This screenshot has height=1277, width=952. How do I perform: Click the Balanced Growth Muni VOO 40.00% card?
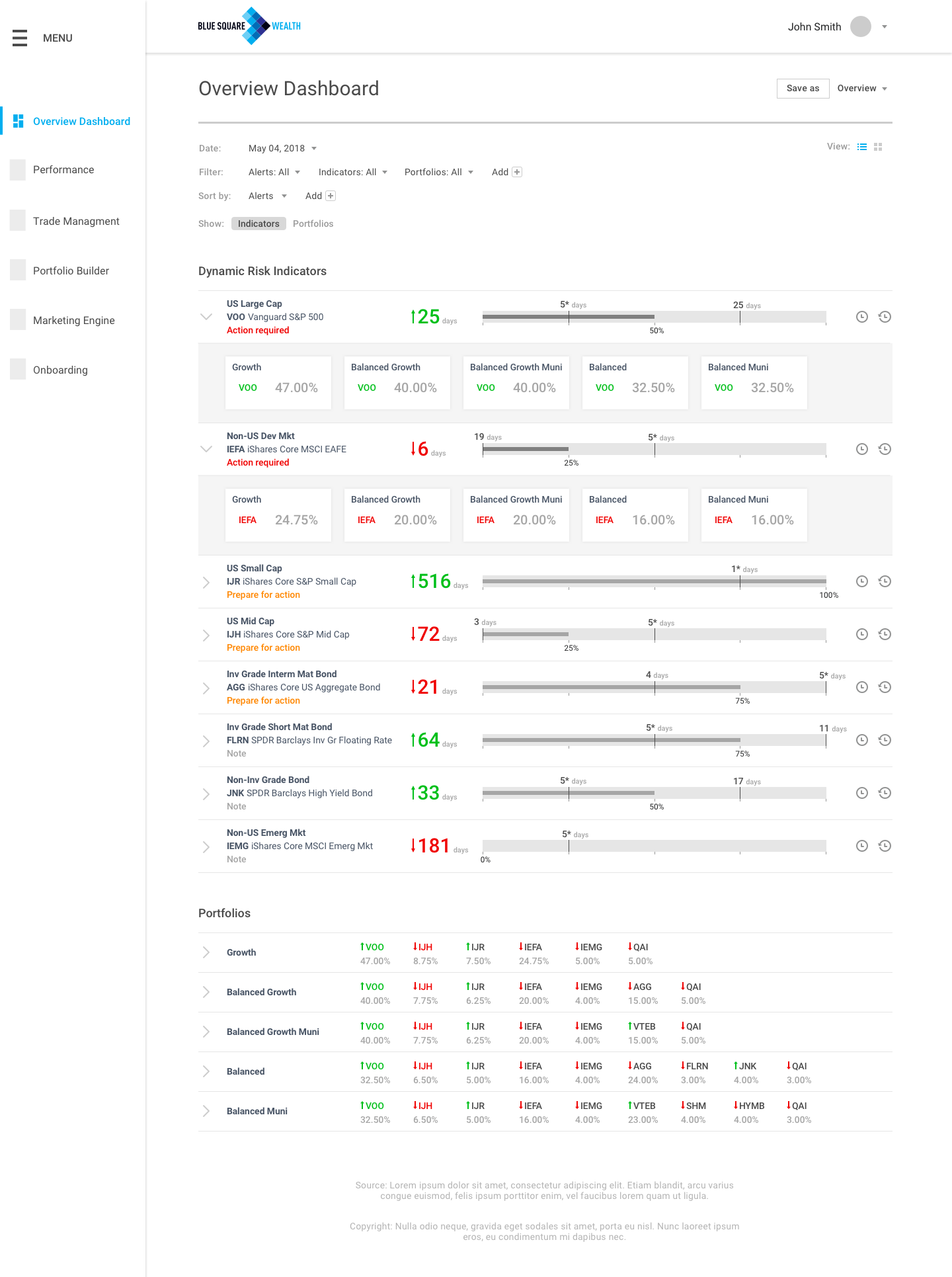516,383
